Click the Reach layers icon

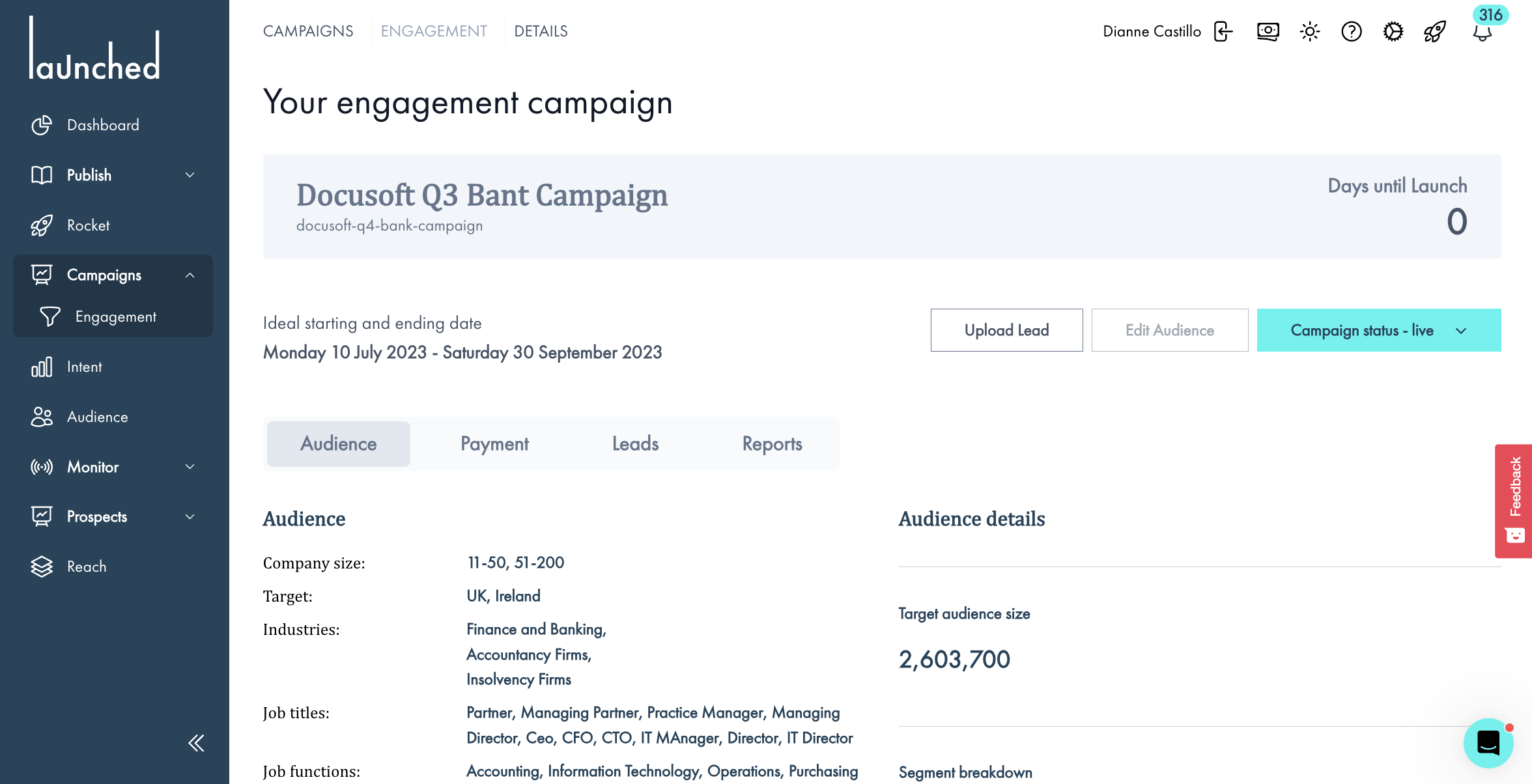42,567
